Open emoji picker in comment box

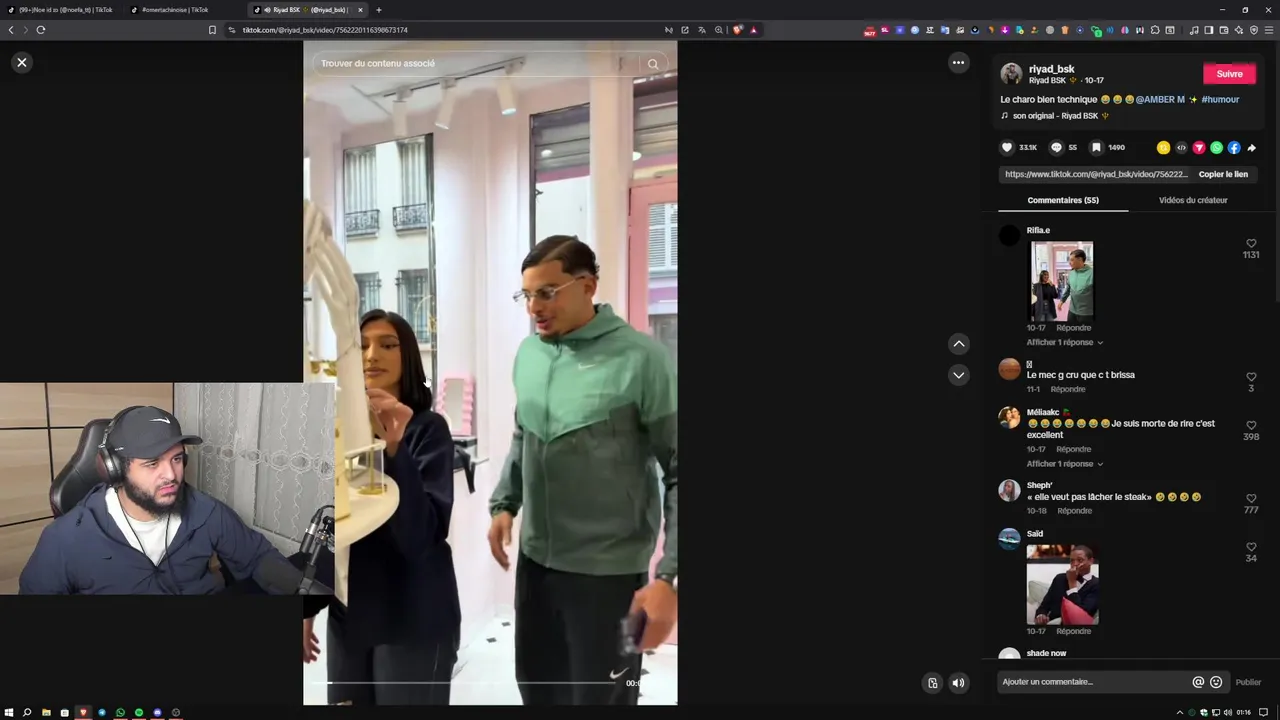click(1216, 682)
